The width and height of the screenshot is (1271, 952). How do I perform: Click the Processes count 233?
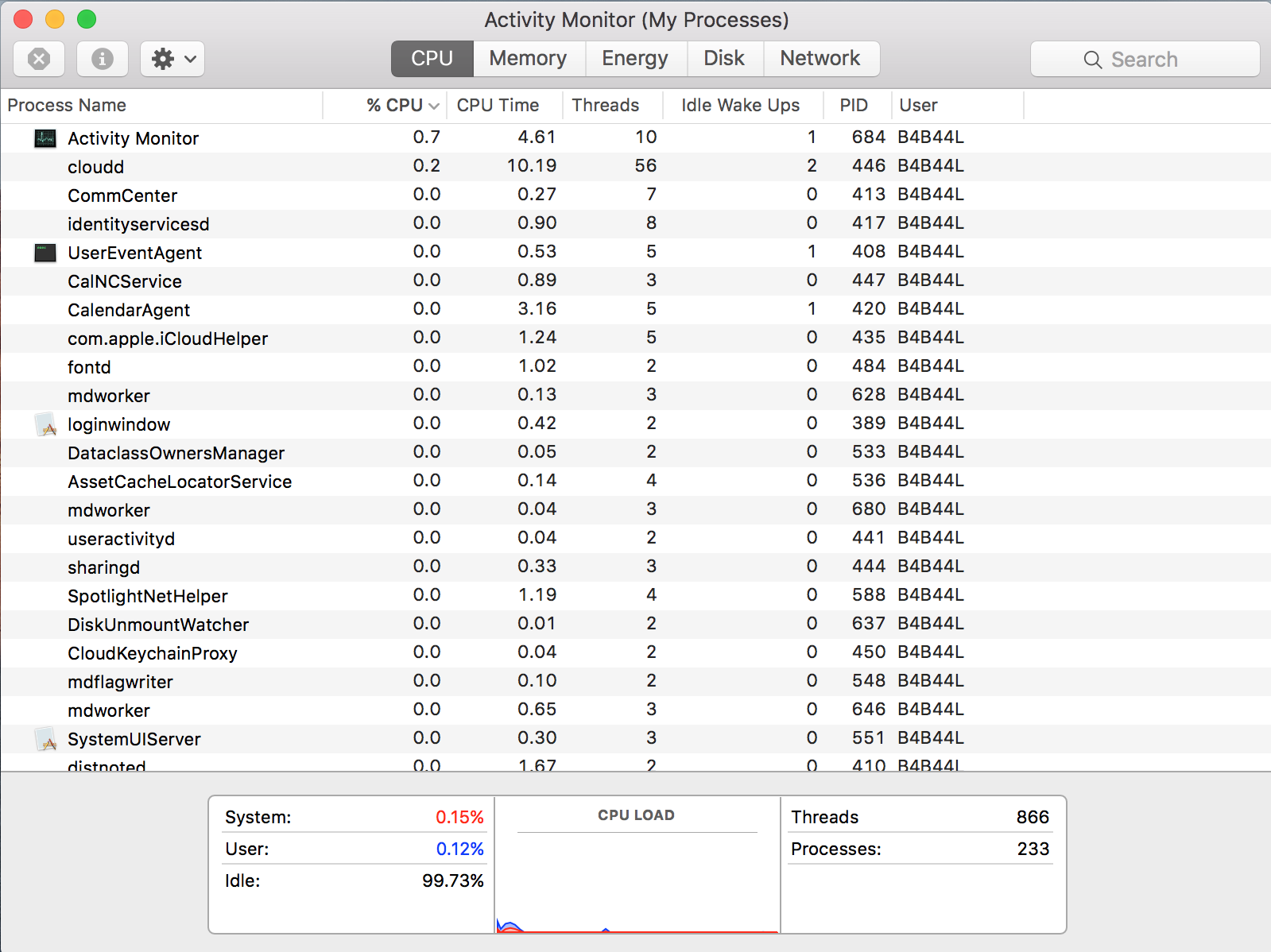[1033, 849]
